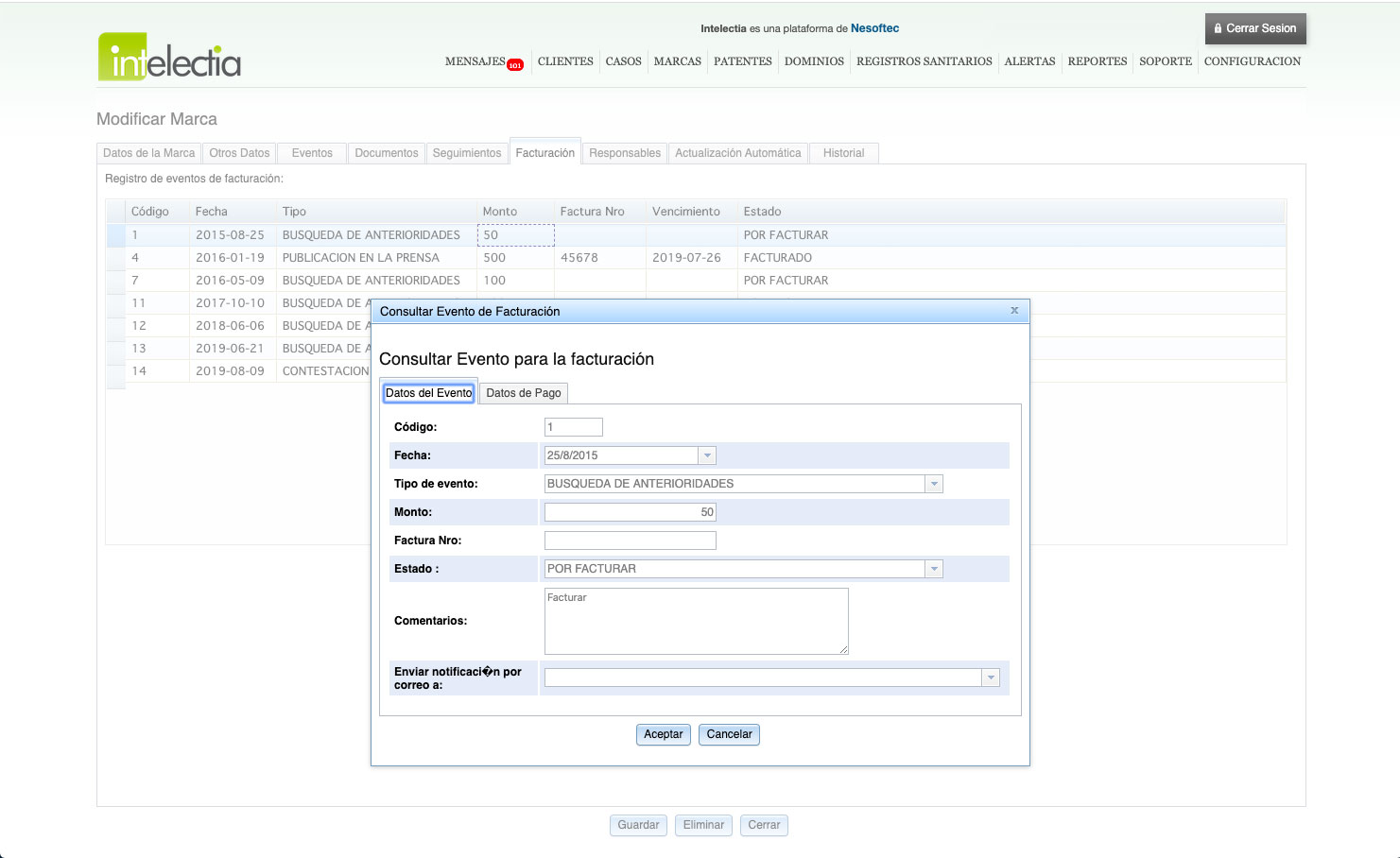1400x858 pixels.
Task: Click into the Factura Nro field
Action: pyautogui.click(x=630, y=541)
